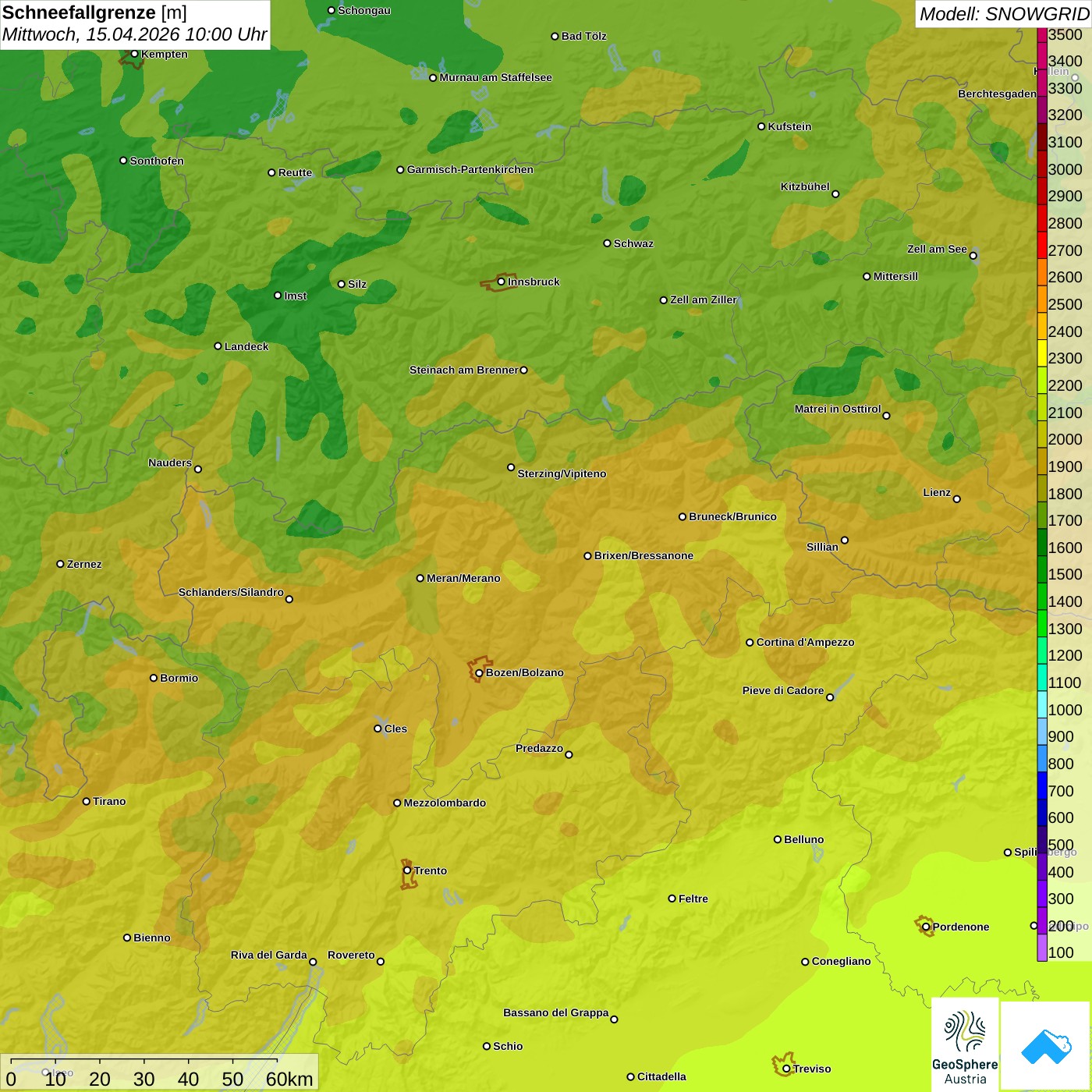This screenshot has width=1092, height=1092.
Task: Click the Nauders label
Action: point(170,463)
